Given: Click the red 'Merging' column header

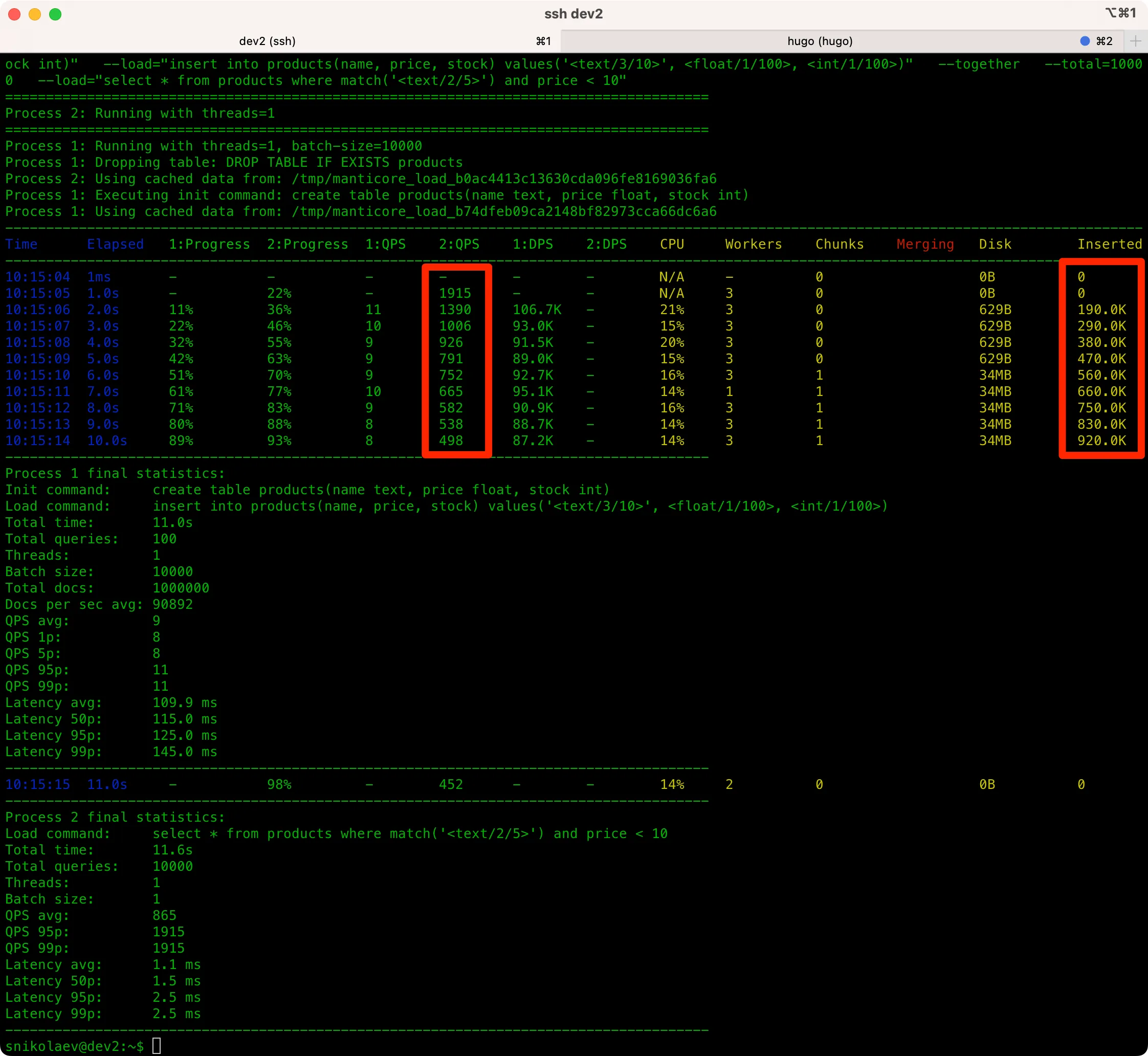Looking at the screenshot, I should coord(925,244).
